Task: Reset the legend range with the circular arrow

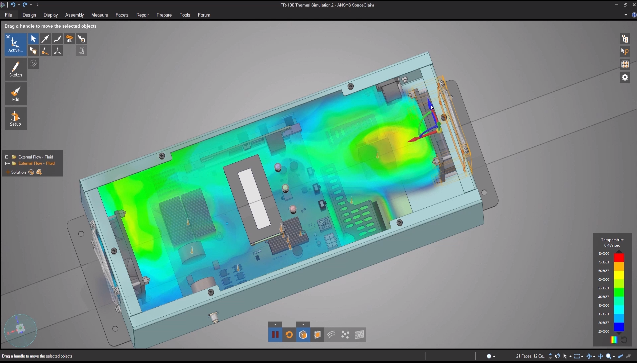Action: coord(624,339)
